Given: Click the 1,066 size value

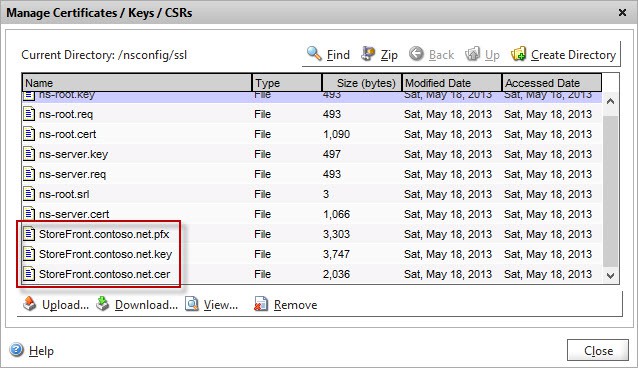Looking at the screenshot, I should (x=336, y=214).
